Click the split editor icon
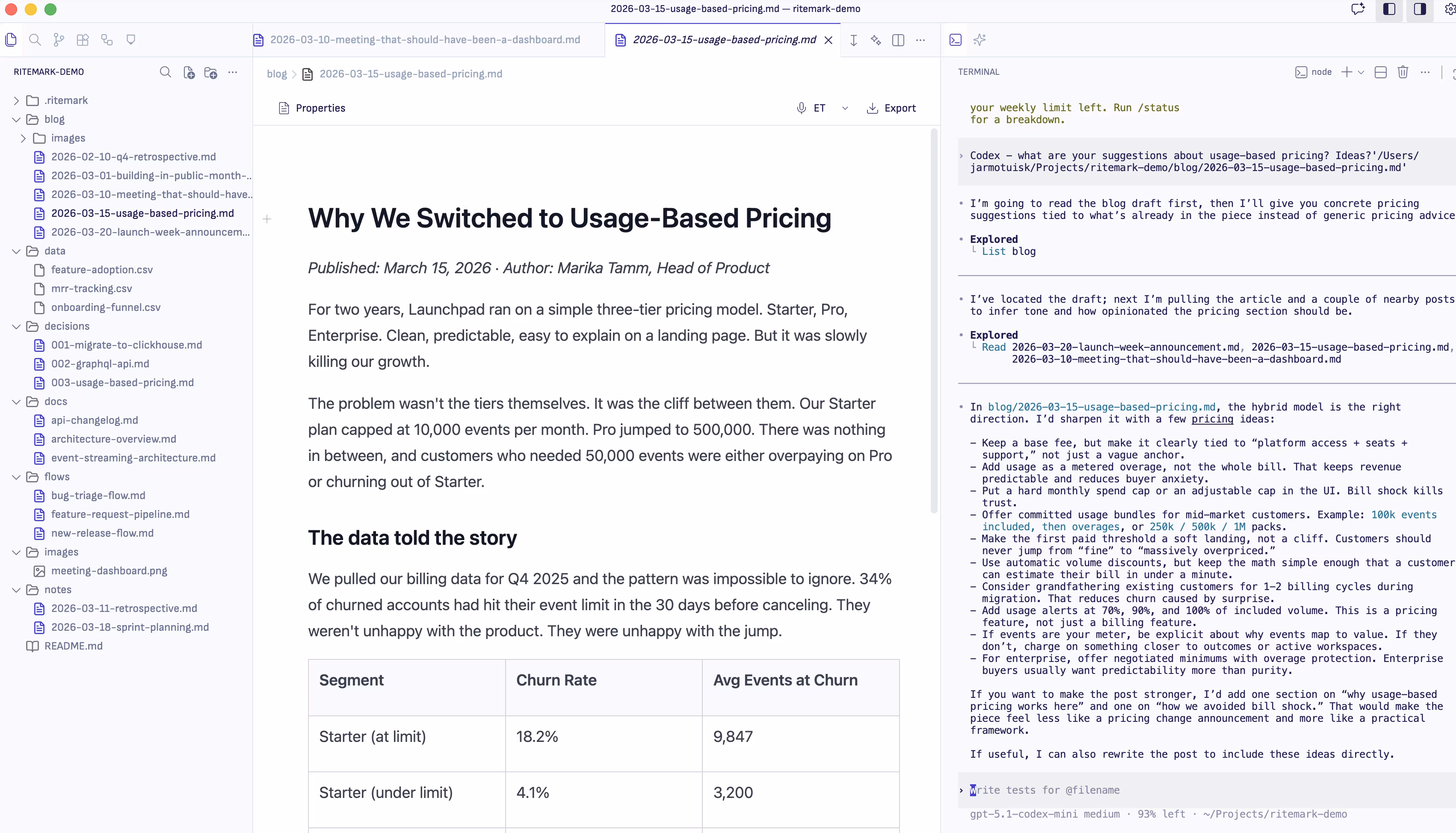The height and width of the screenshot is (833, 1456). [898, 40]
